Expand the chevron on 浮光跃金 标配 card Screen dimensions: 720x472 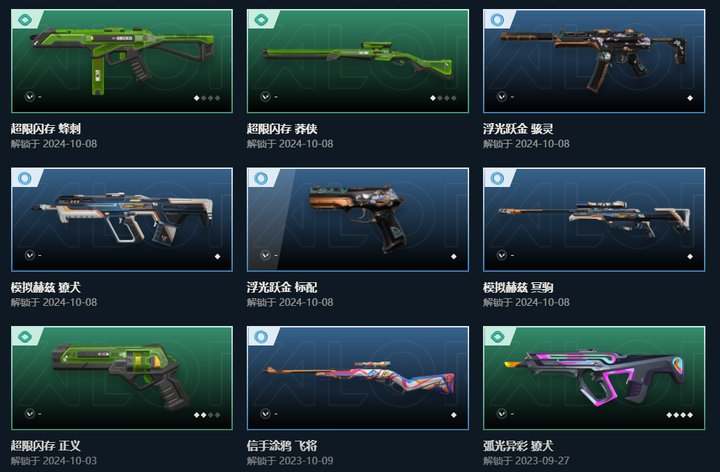point(265,255)
